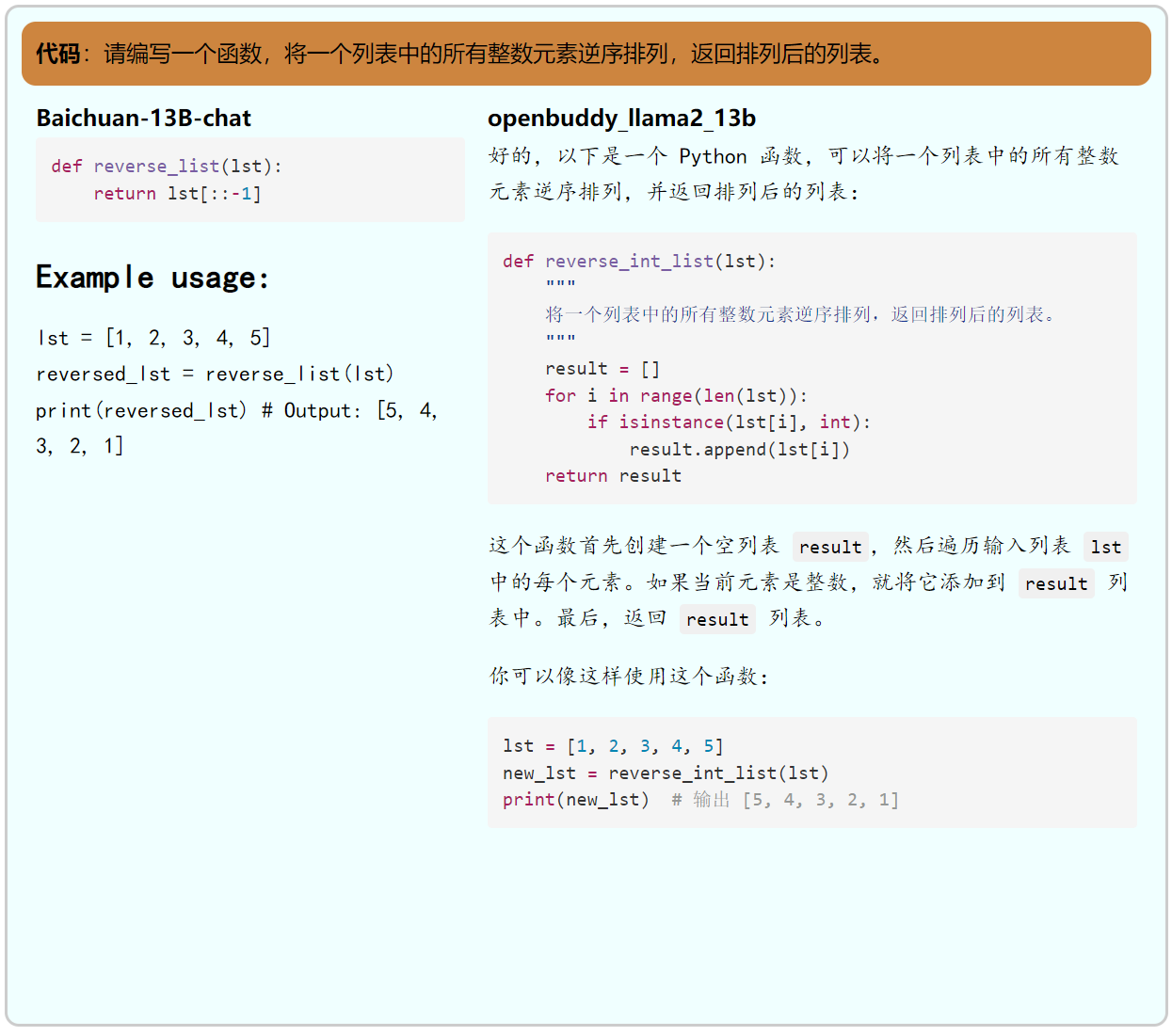Click the openbuddy_llama2_13b heading
Screen dimensions: 1172x1036
coord(621,119)
